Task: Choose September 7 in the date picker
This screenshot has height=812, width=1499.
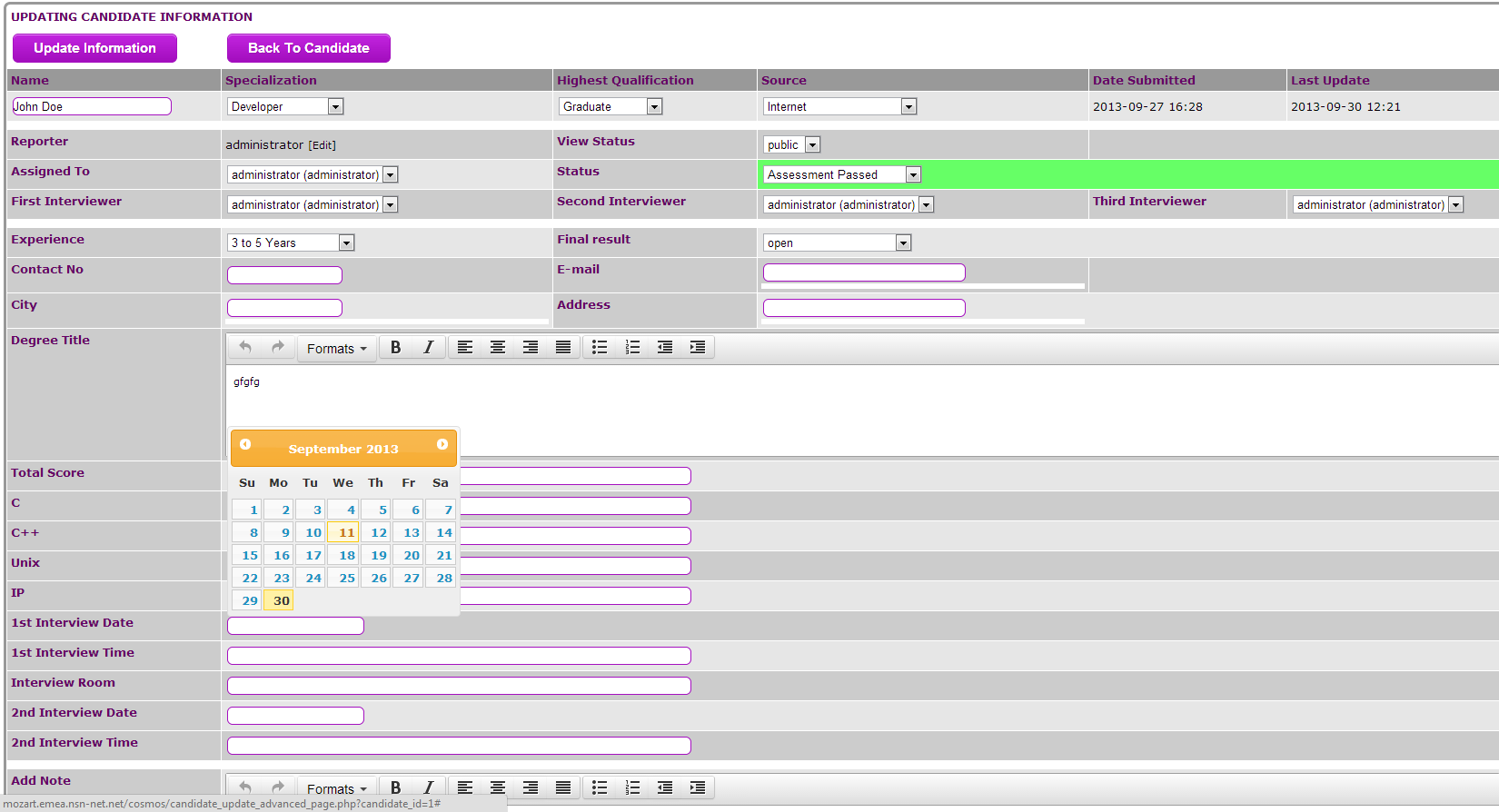Action: 441,510
